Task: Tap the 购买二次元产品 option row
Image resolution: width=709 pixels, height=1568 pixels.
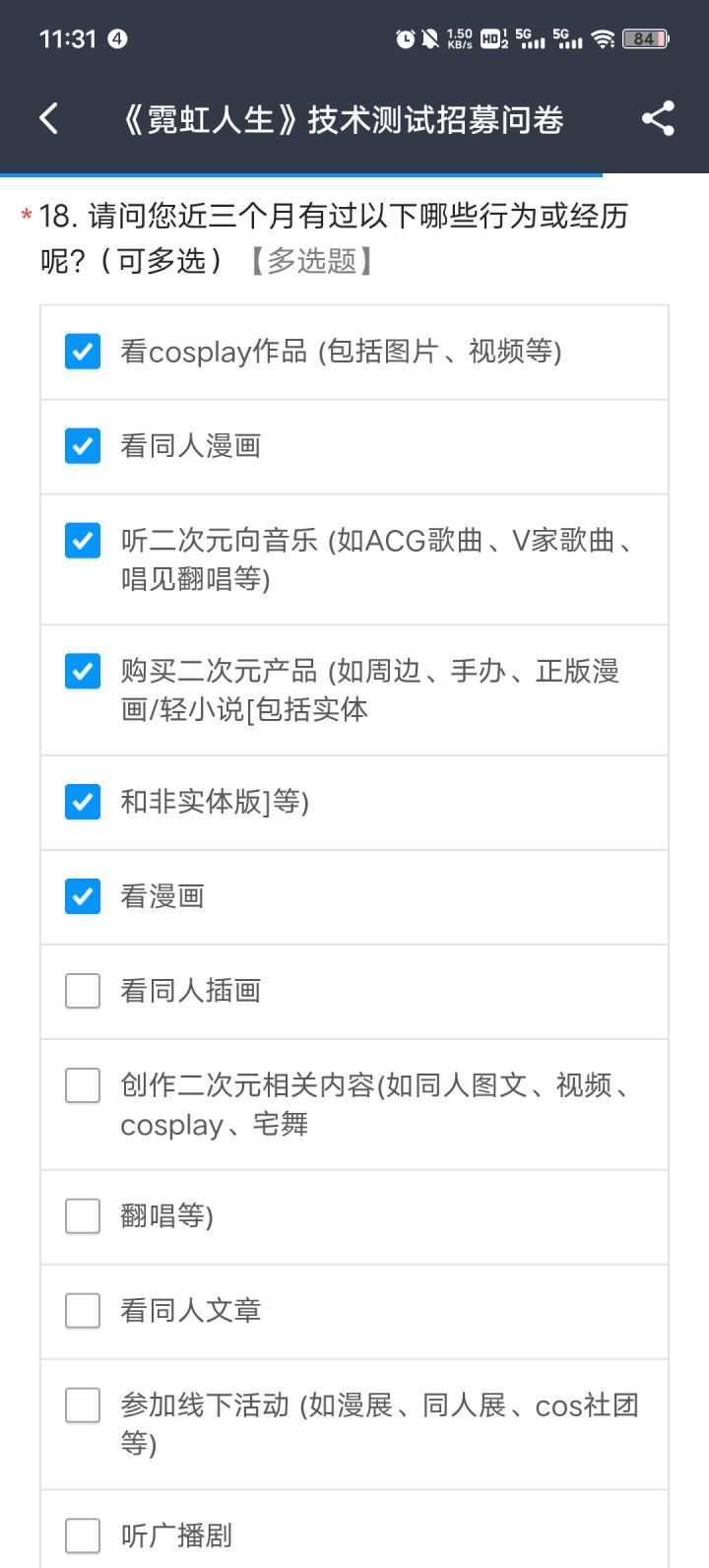Action: pyautogui.click(x=354, y=689)
